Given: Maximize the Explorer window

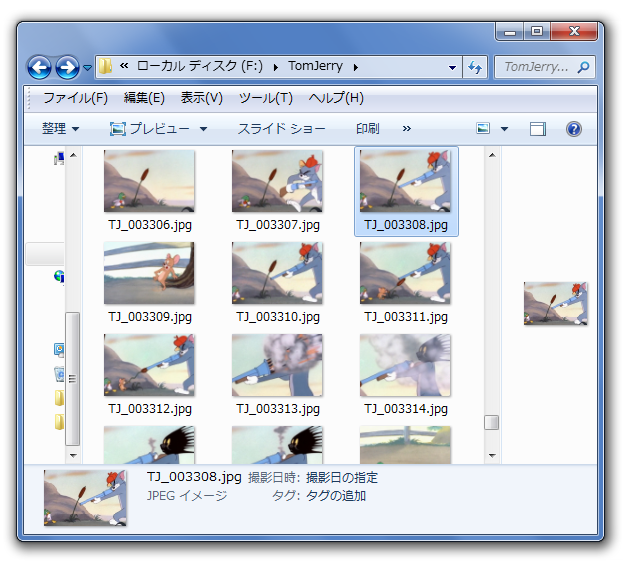Looking at the screenshot, I should coord(537,32).
